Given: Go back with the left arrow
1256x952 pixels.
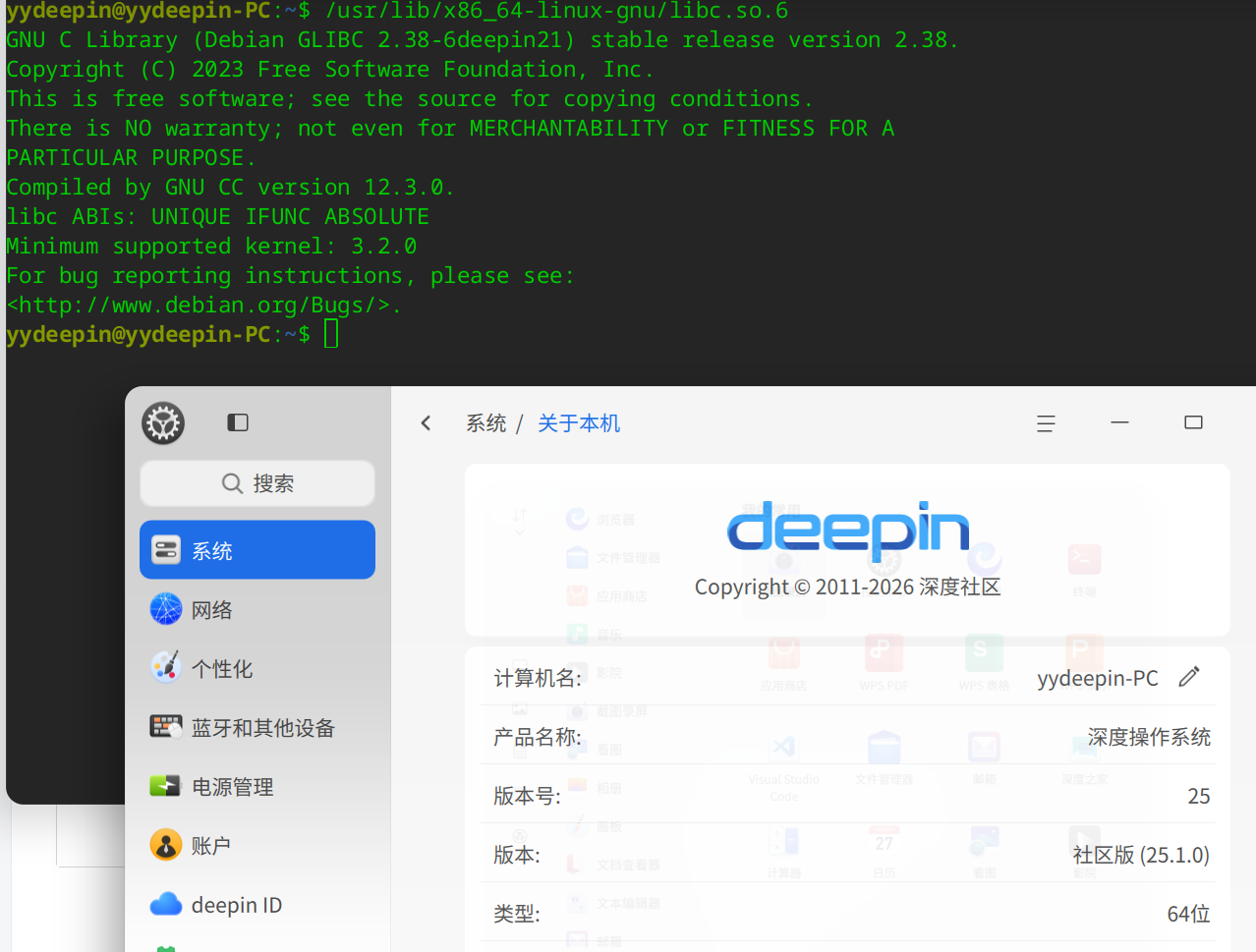Looking at the screenshot, I should (x=426, y=422).
